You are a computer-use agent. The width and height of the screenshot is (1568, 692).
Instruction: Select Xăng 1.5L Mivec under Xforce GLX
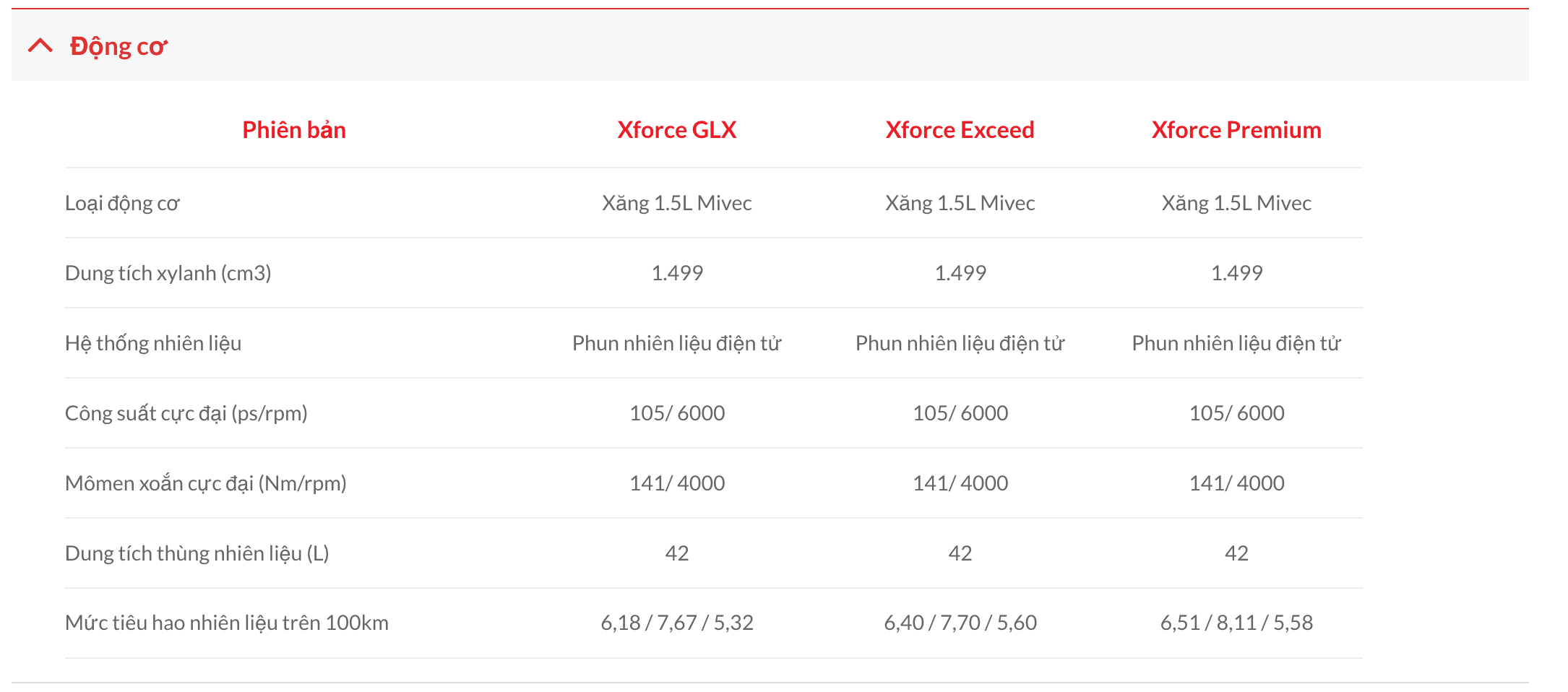pyautogui.click(x=676, y=203)
